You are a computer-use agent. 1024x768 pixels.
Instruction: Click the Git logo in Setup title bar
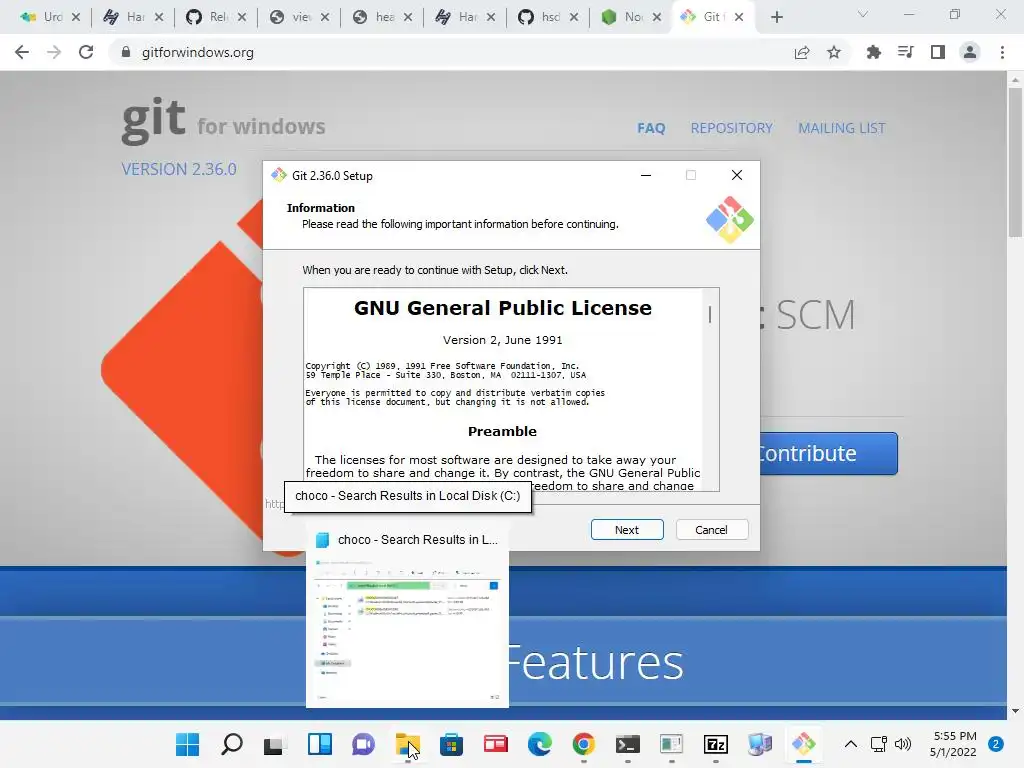pos(279,175)
